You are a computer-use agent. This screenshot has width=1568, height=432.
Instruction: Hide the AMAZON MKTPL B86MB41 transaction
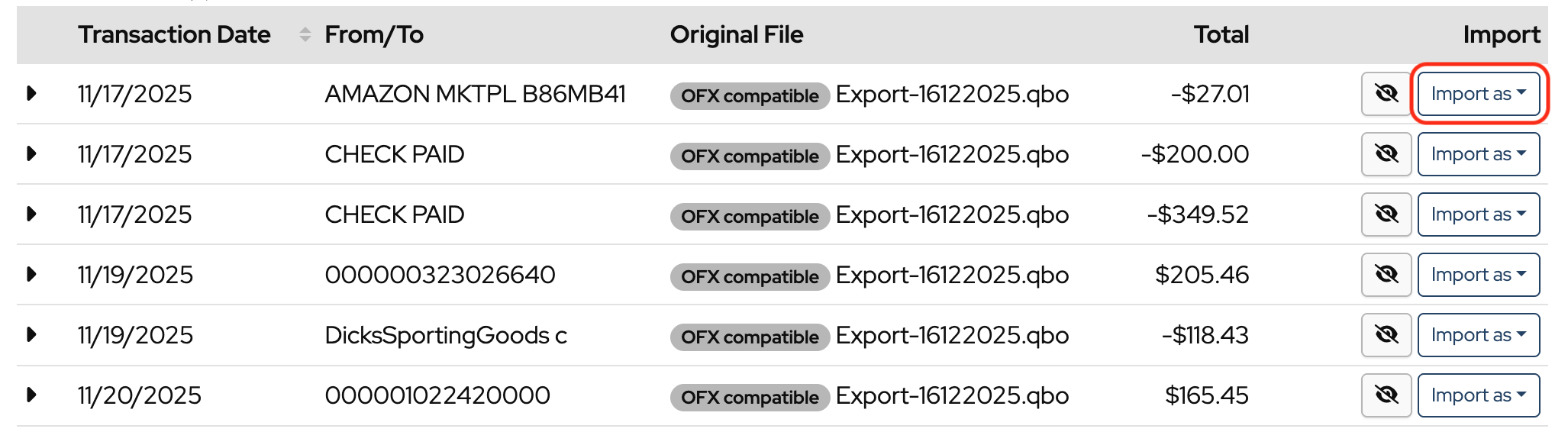1386,94
